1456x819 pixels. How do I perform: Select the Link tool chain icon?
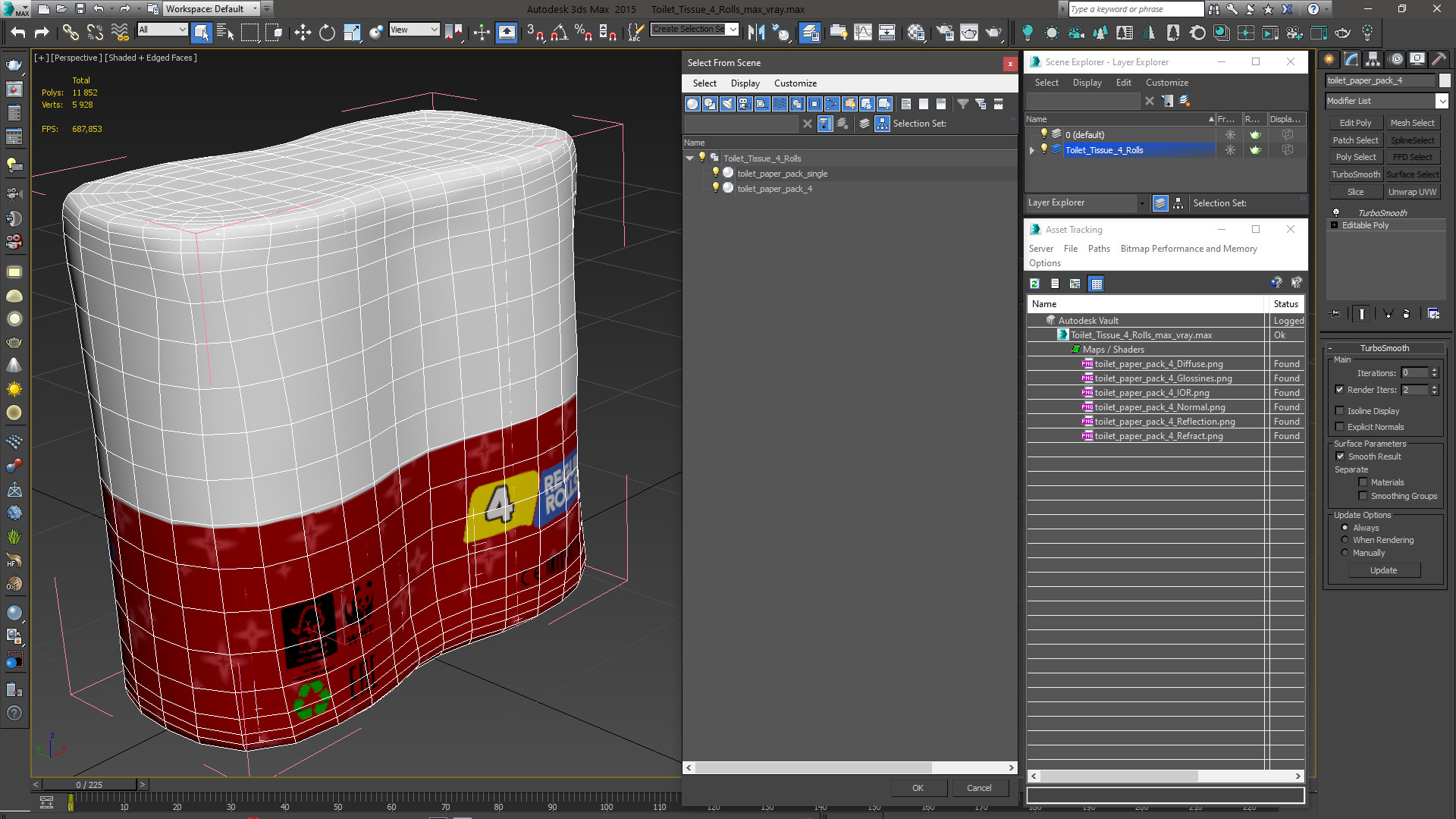pos(71,33)
